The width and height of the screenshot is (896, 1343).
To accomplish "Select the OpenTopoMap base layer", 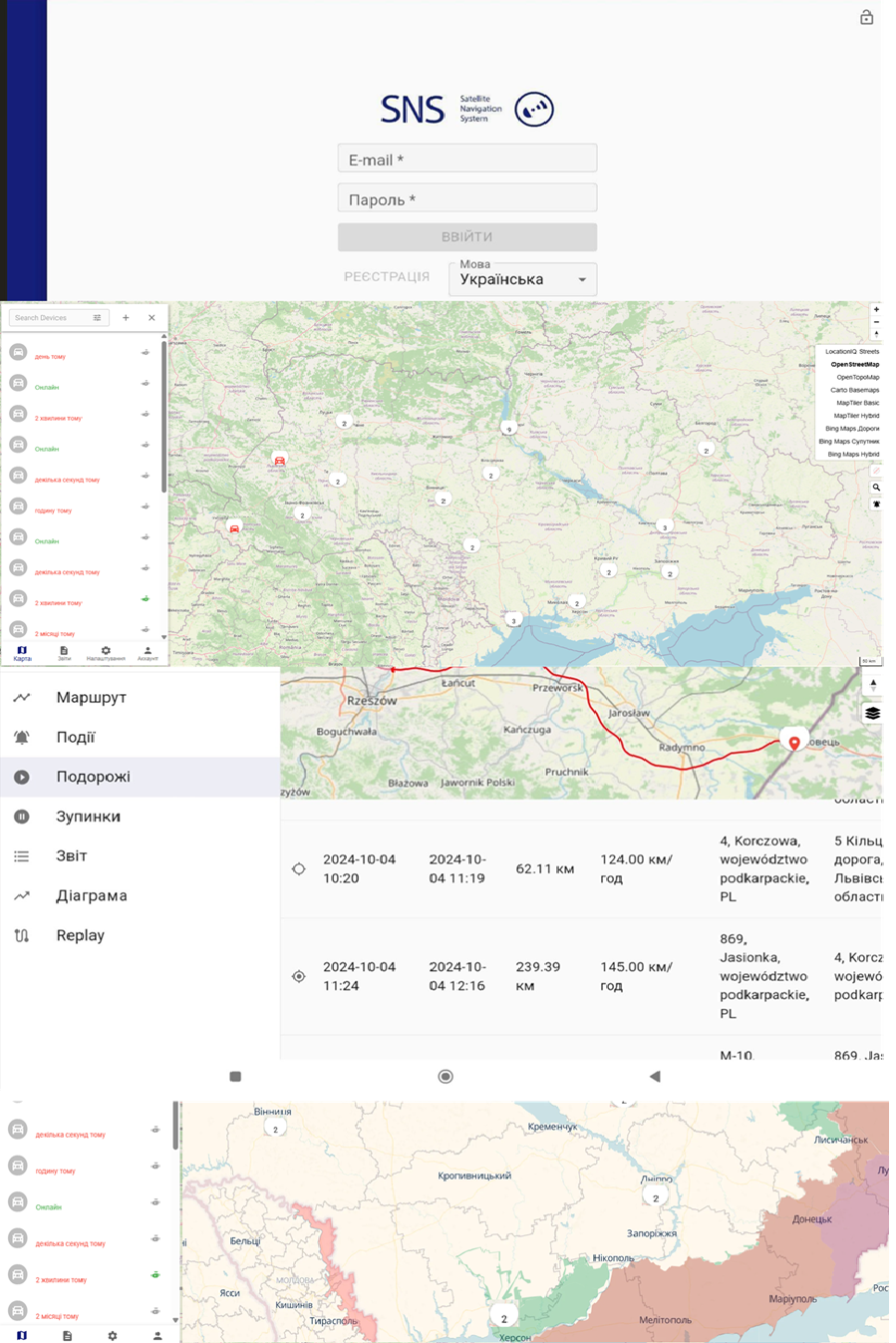I will tap(857, 378).
